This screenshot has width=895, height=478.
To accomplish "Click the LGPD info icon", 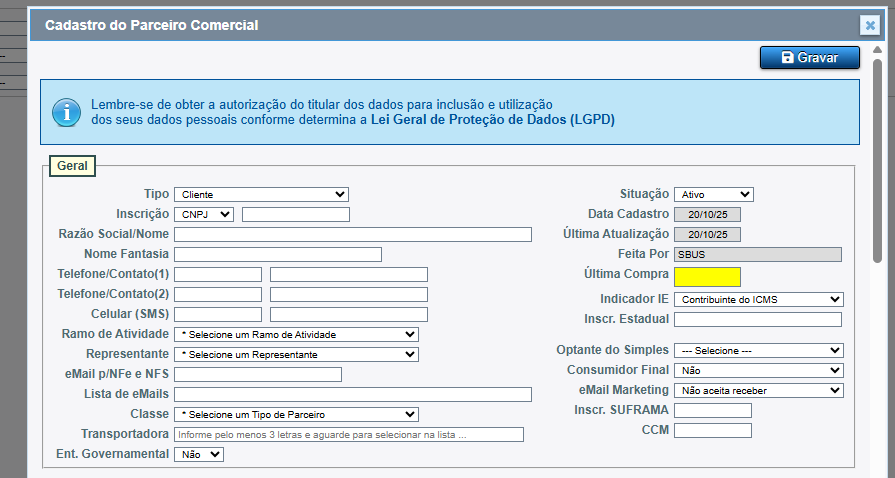I will click(x=67, y=113).
